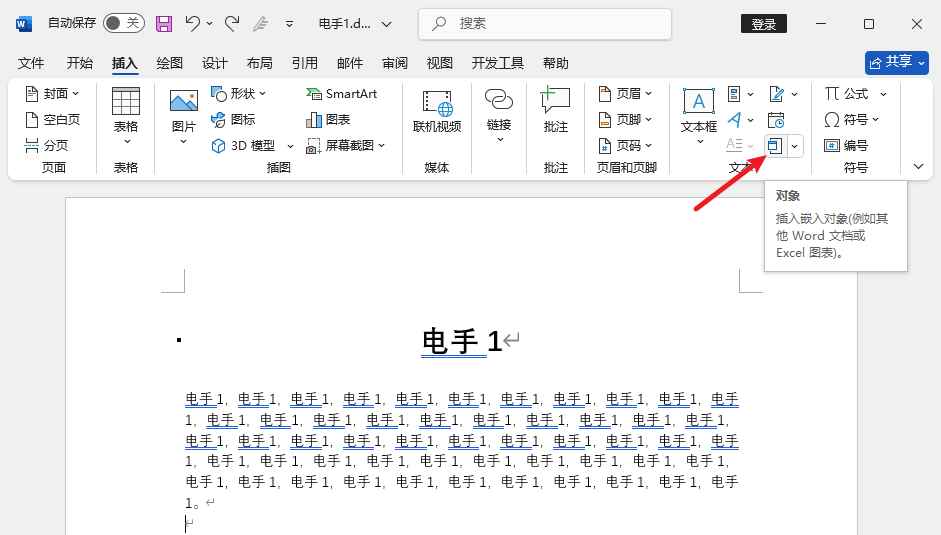This screenshot has width=941, height=535.
Task: Collapse the ribbon with the chevron
Action: click(x=918, y=166)
